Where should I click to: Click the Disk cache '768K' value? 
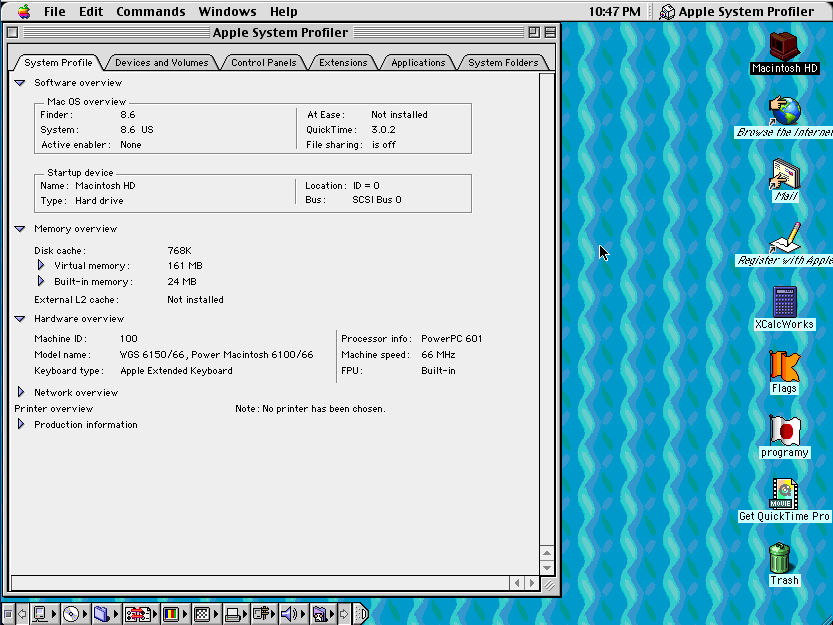(x=179, y=250)
